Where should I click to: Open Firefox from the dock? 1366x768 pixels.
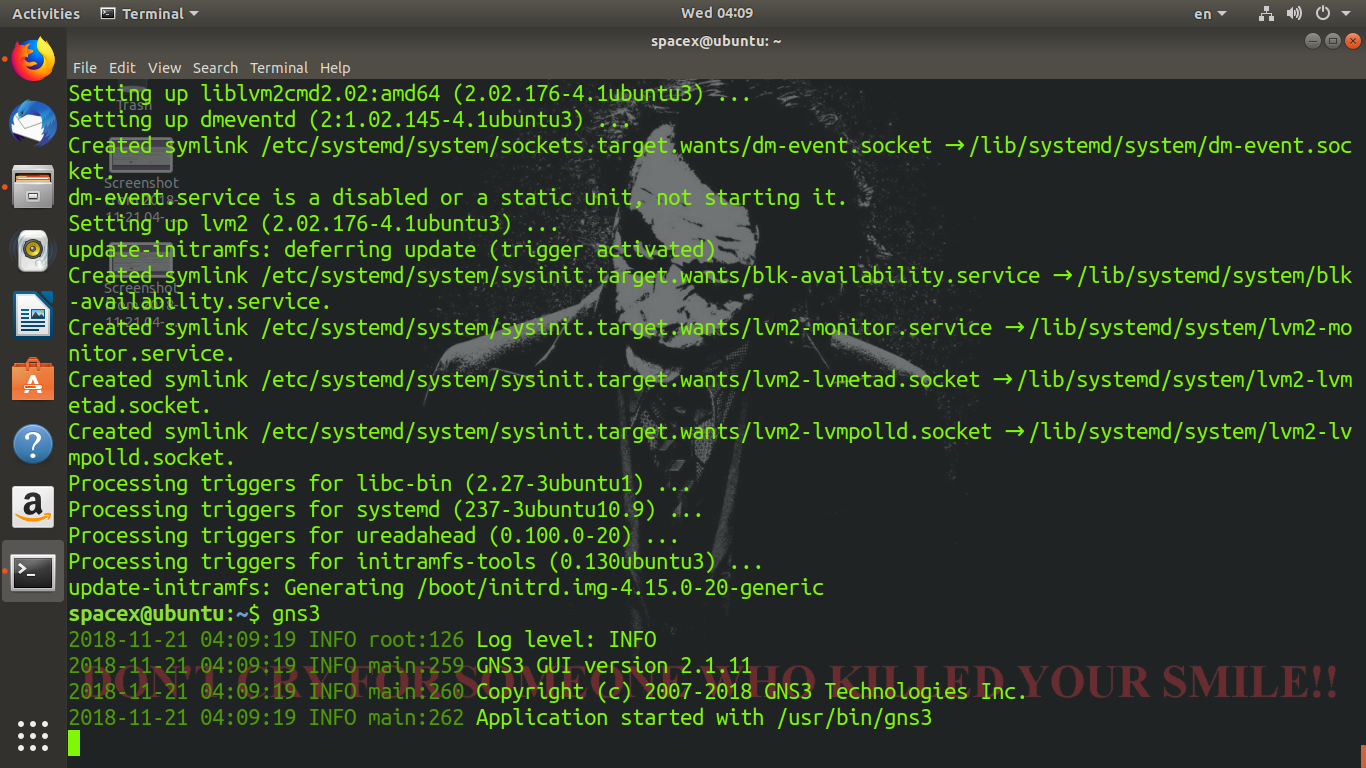[33, 60]
